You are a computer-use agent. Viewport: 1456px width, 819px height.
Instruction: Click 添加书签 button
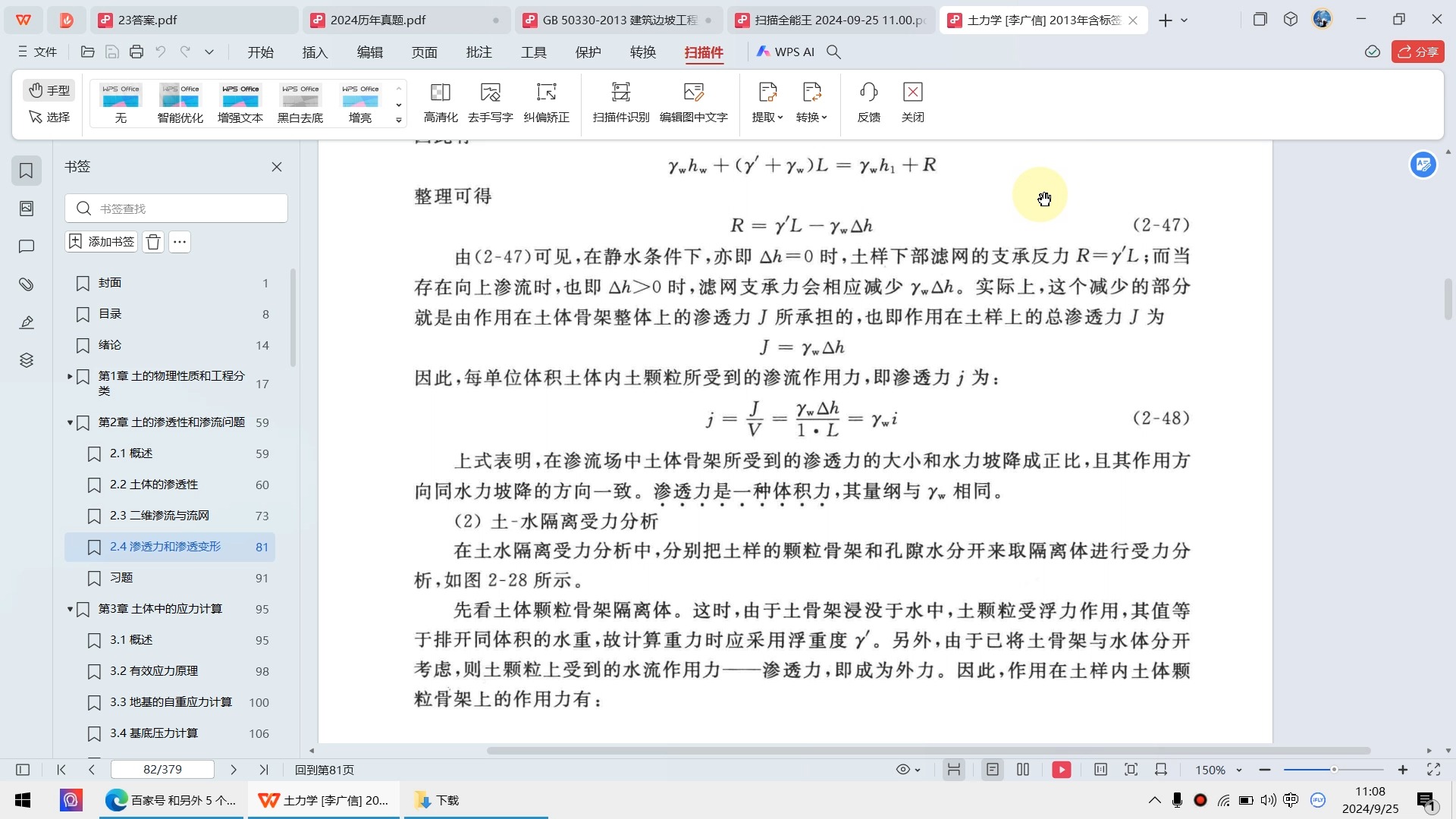(x=102, y=242)
